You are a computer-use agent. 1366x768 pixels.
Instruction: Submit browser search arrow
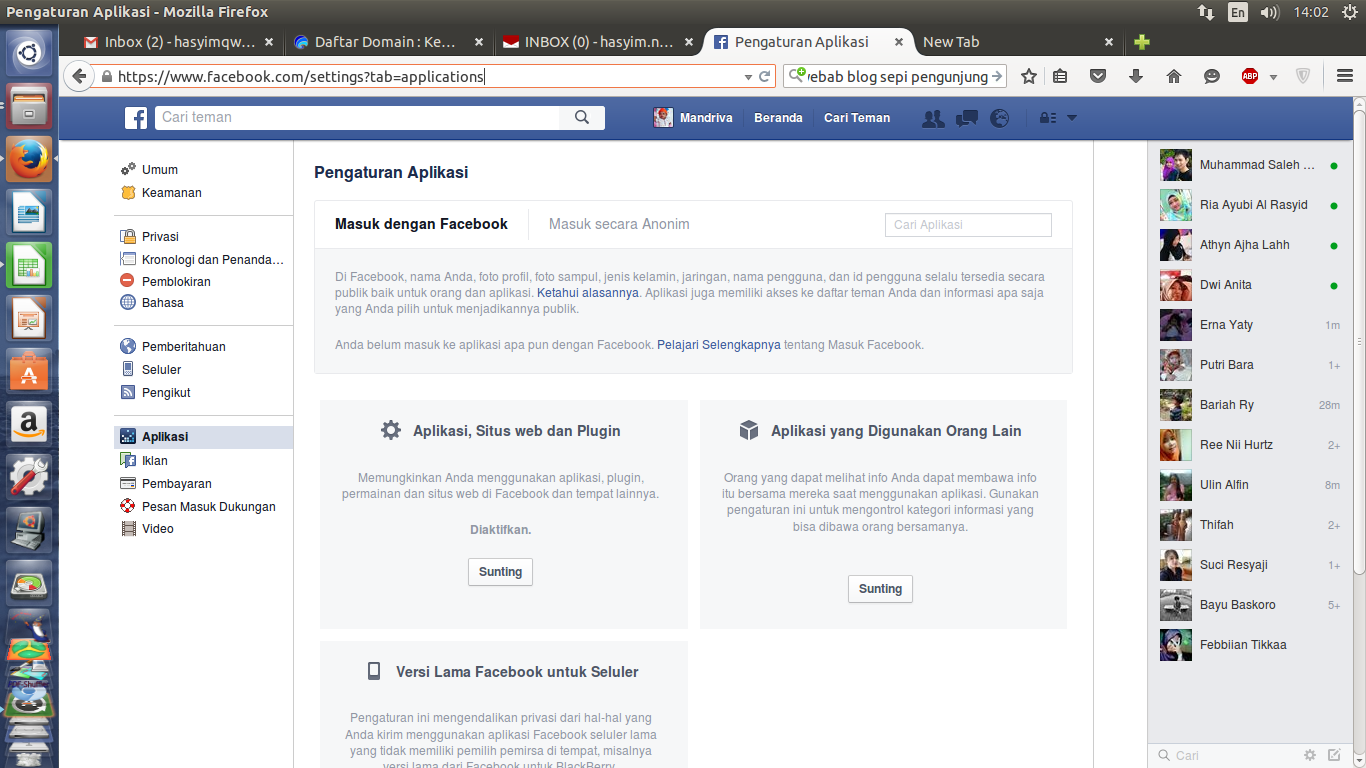[x=997, y=76]
